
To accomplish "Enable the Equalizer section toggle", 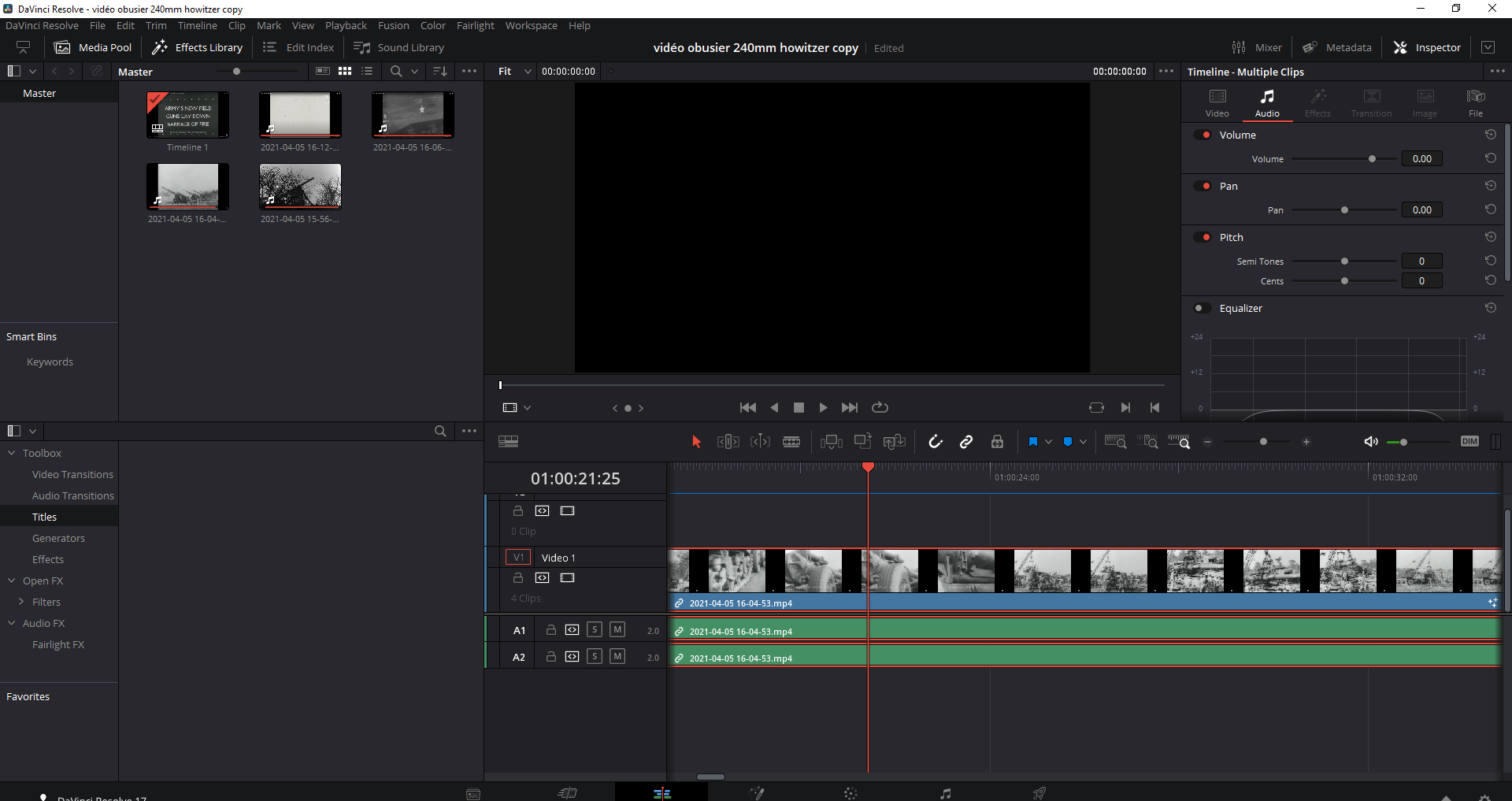I will (1203, 308).
